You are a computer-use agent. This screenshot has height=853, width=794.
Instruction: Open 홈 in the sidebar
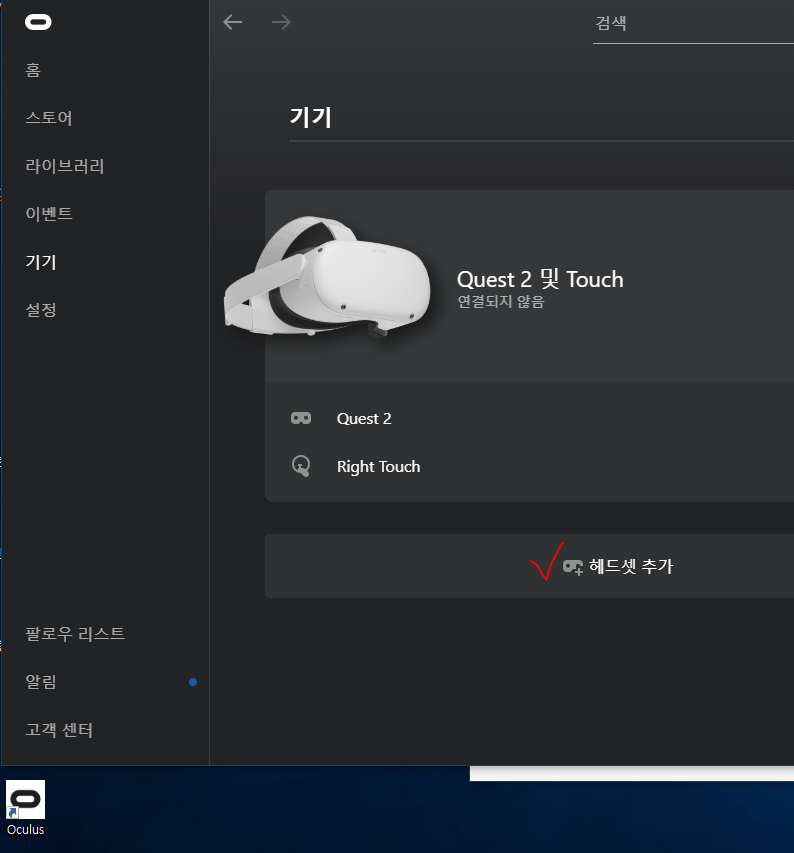coord(33,70)
